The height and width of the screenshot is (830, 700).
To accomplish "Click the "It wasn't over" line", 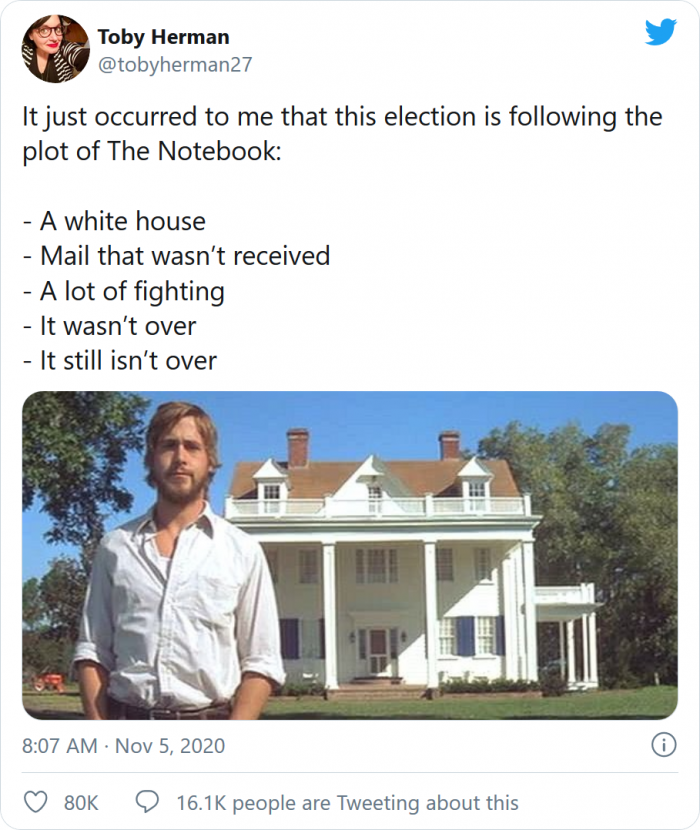I will [x=109, y=326].
